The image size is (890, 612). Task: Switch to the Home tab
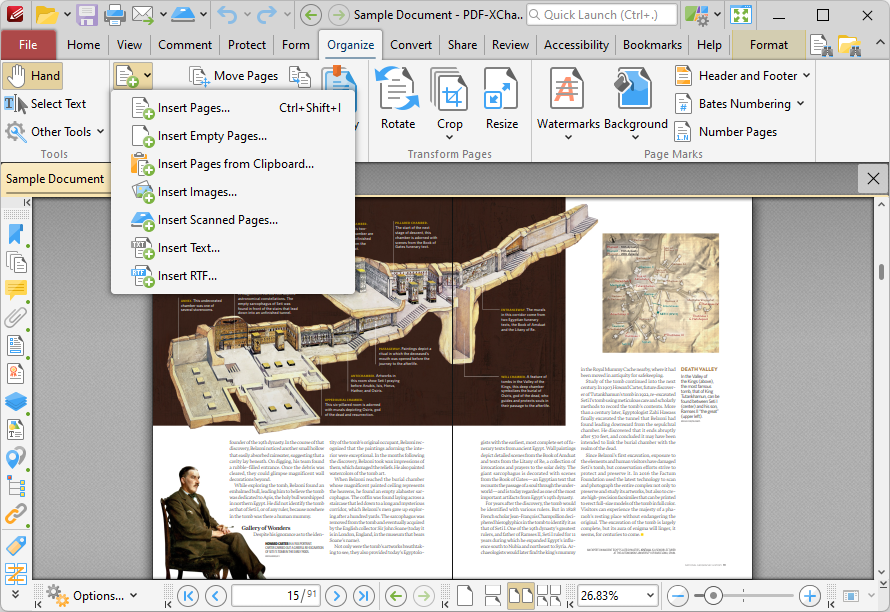(83, 45)
